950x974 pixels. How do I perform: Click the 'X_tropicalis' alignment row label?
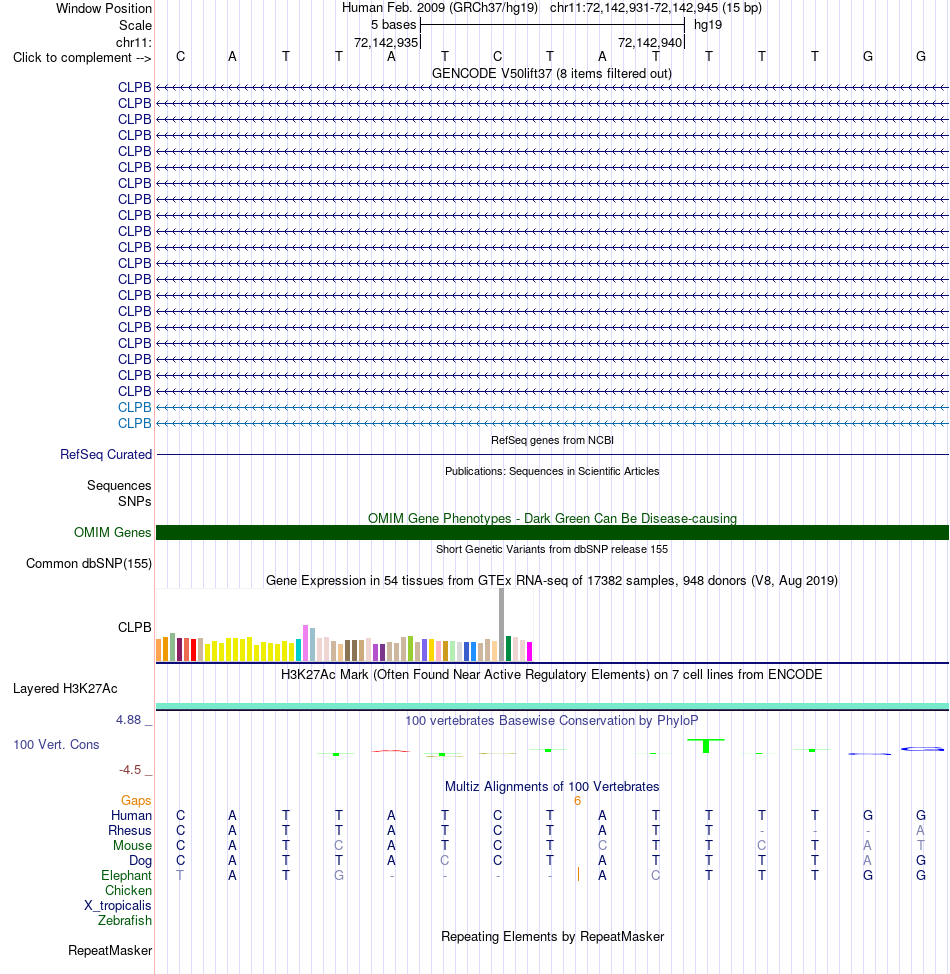click(118, 906)
